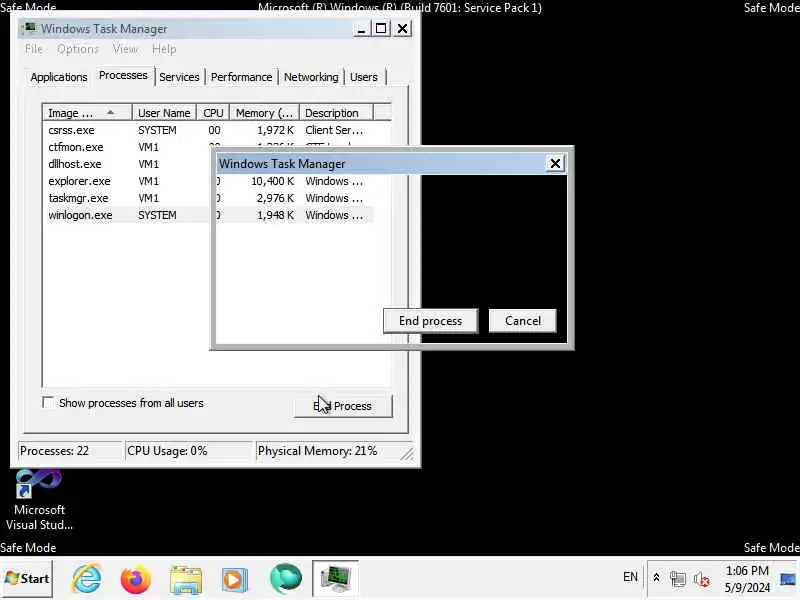This screenshot has width=800, height=600.
Task: Open Internet Explorer from the taskbar
Action: (87, 579)
